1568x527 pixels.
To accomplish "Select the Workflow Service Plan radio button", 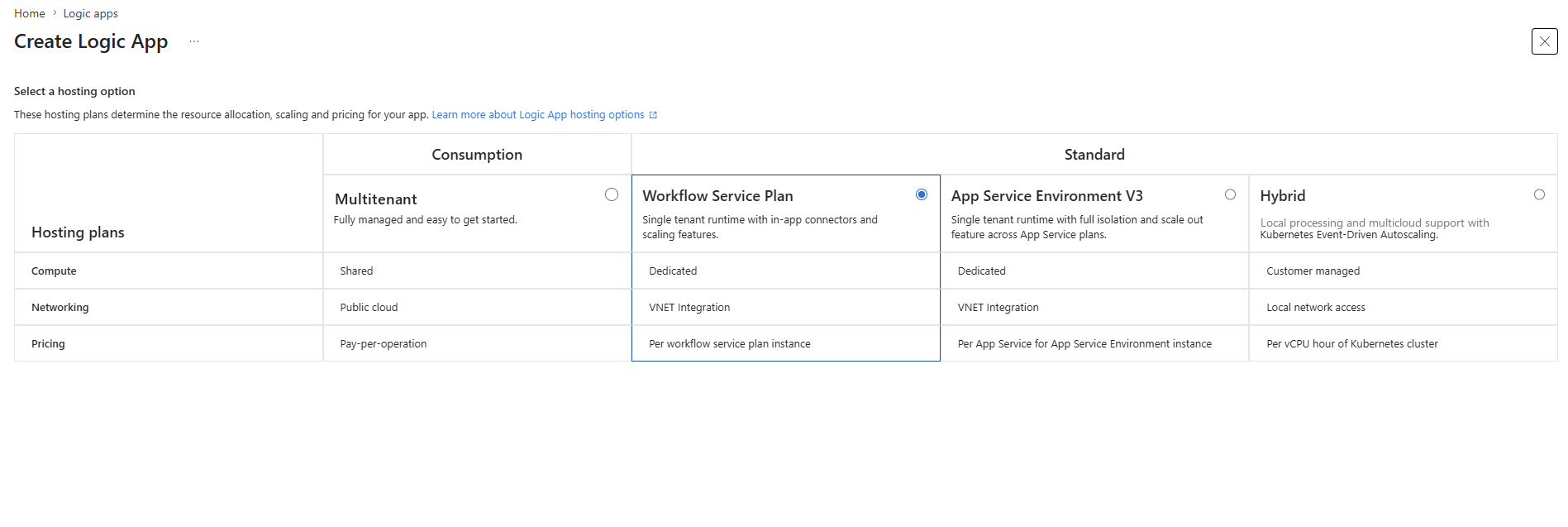I will (922, 194).
